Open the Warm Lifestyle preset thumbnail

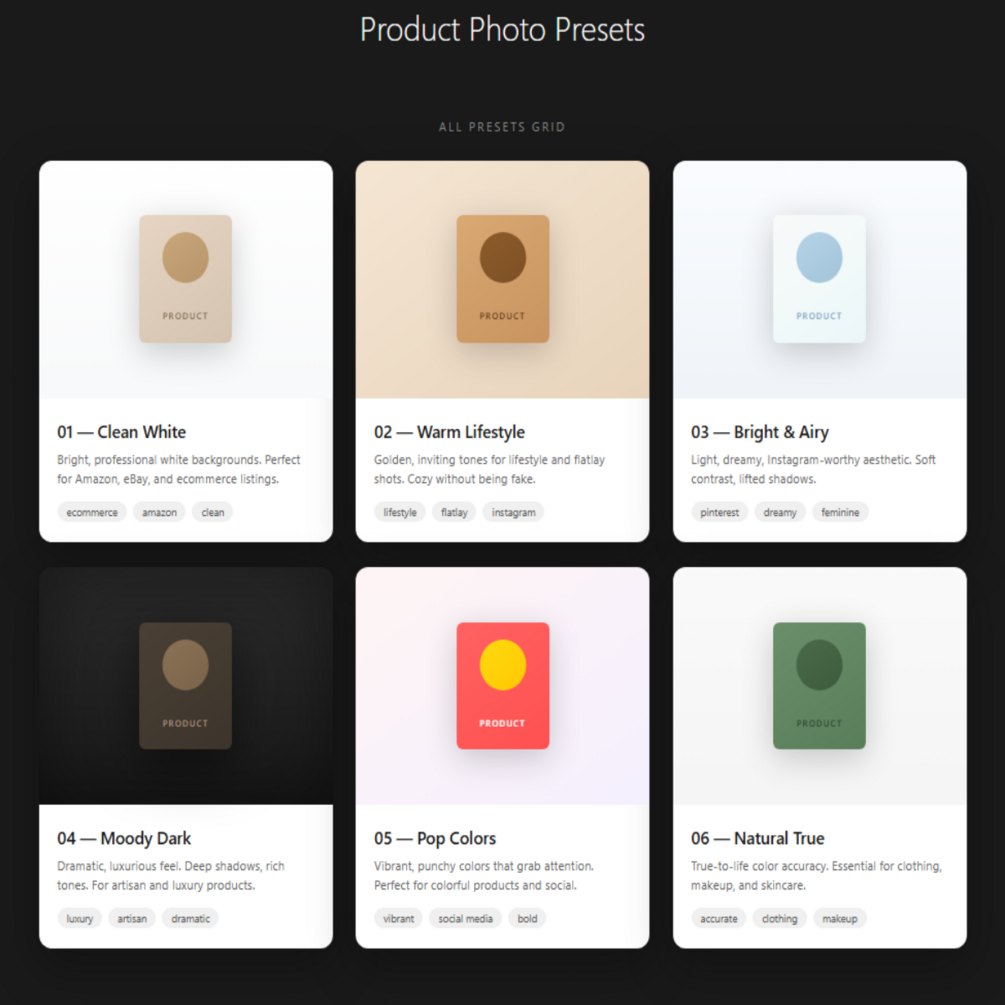(x=502, y=279)
